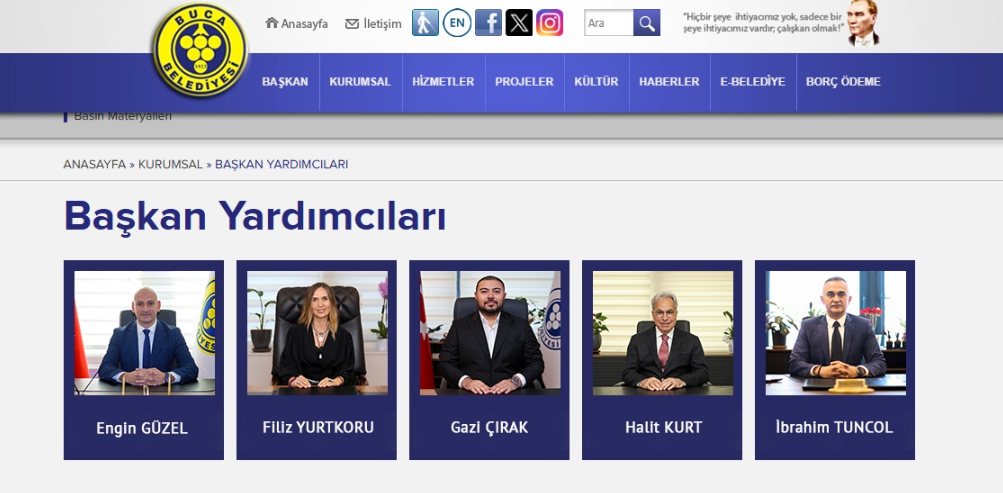
Task: Expand the E-BELEDİYE menu
Action: [x=753, y=82]
